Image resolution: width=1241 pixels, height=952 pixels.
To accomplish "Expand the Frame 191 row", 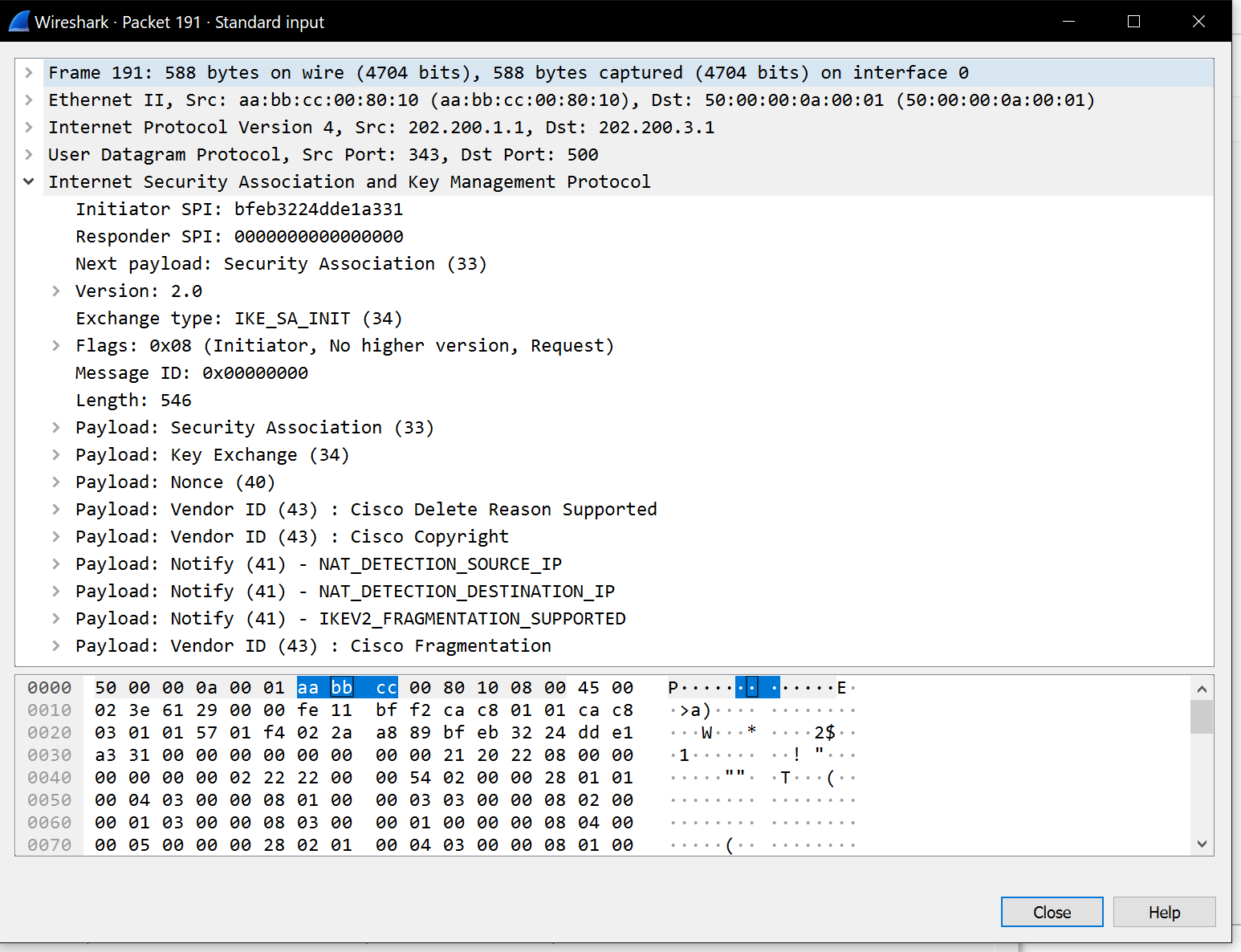I will click(x=29, y=73).
